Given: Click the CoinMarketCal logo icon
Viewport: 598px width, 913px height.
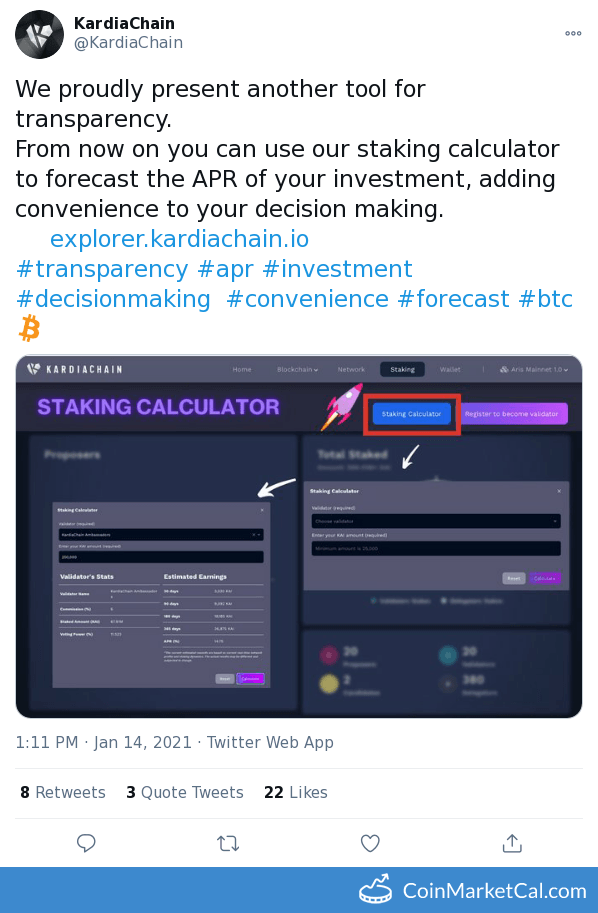Looking at the screenshot, I should click(376, 889).
